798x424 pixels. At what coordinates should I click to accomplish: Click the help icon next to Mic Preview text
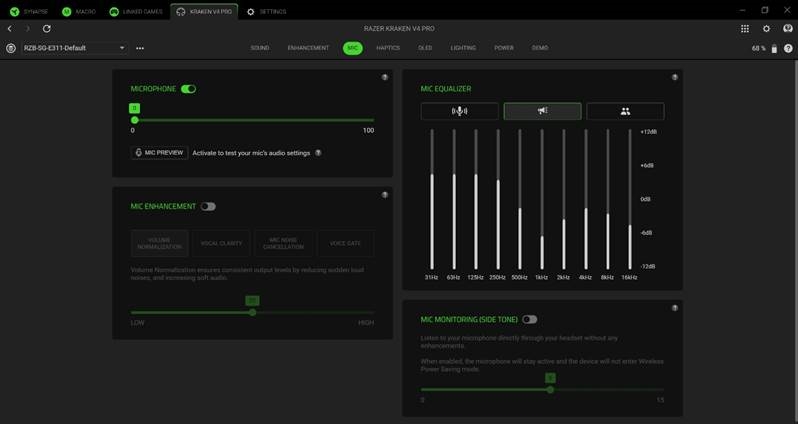click(318, 153)
